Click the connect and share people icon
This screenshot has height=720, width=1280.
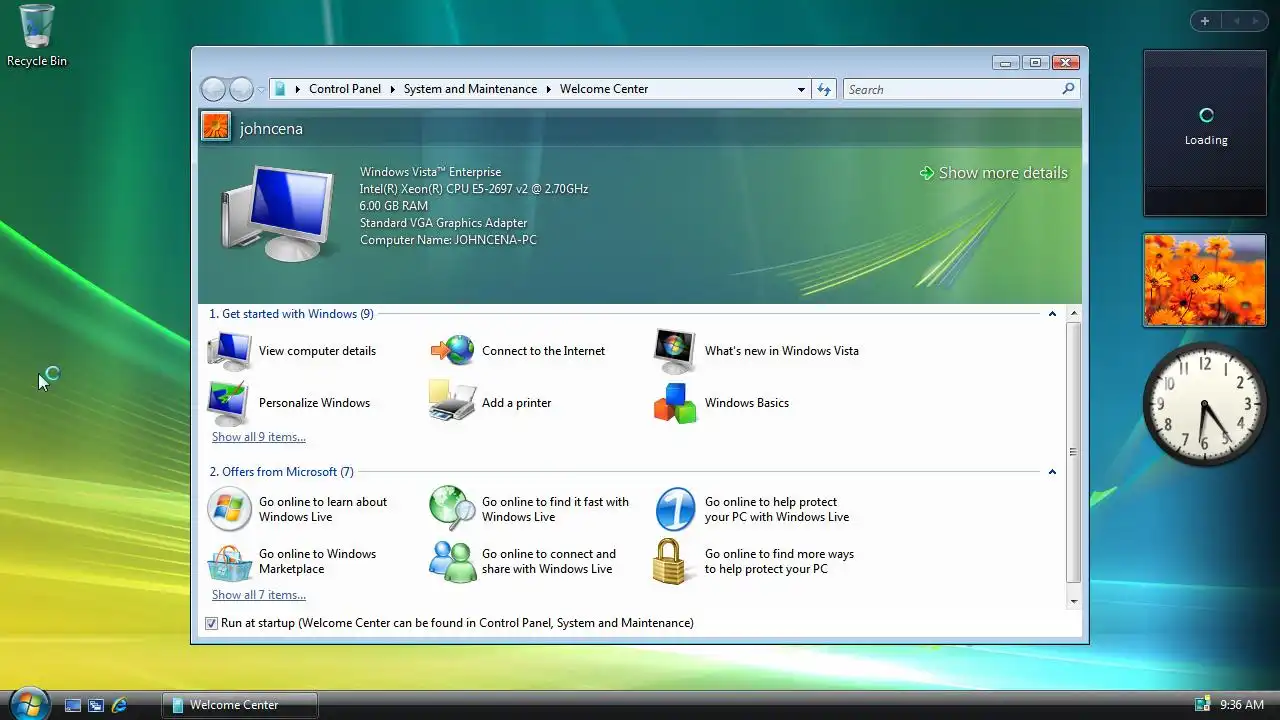pos(452,562)
